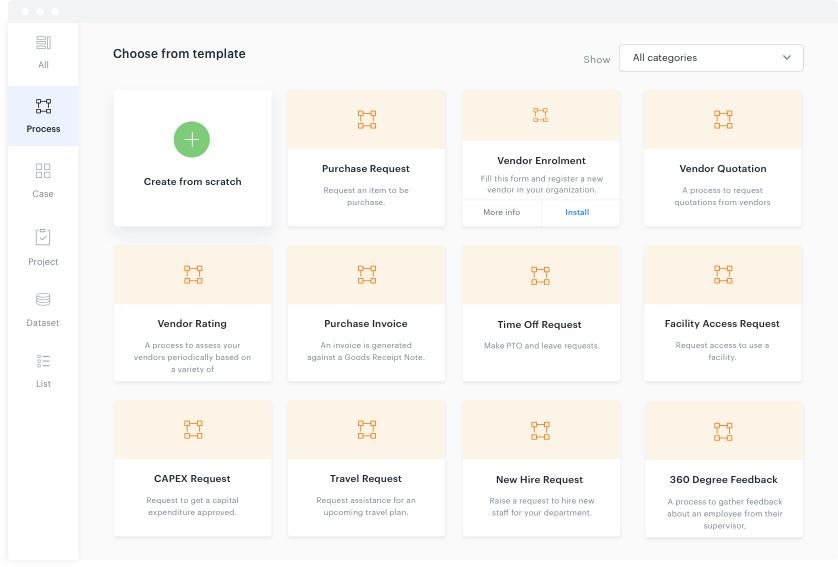Viewport: 838px width, 567px height.
Task: Click the dropdown chevron arrow beside All categories
Action: (787, 58)
